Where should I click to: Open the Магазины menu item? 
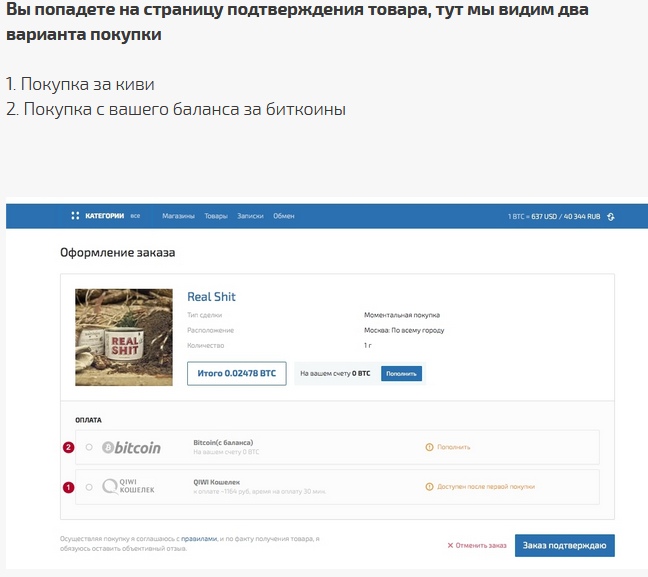[x=178, y=216]
